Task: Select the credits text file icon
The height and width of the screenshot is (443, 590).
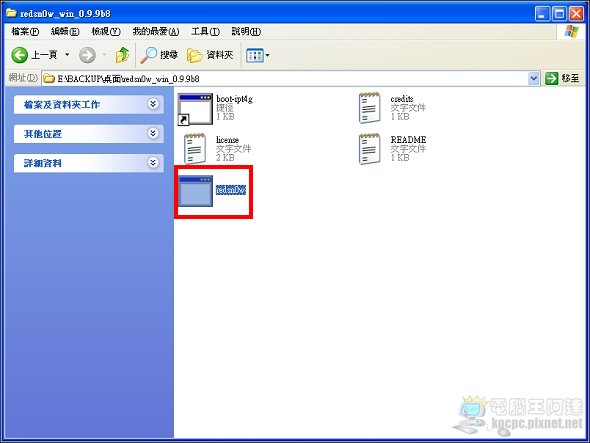Action: [369, 108]
